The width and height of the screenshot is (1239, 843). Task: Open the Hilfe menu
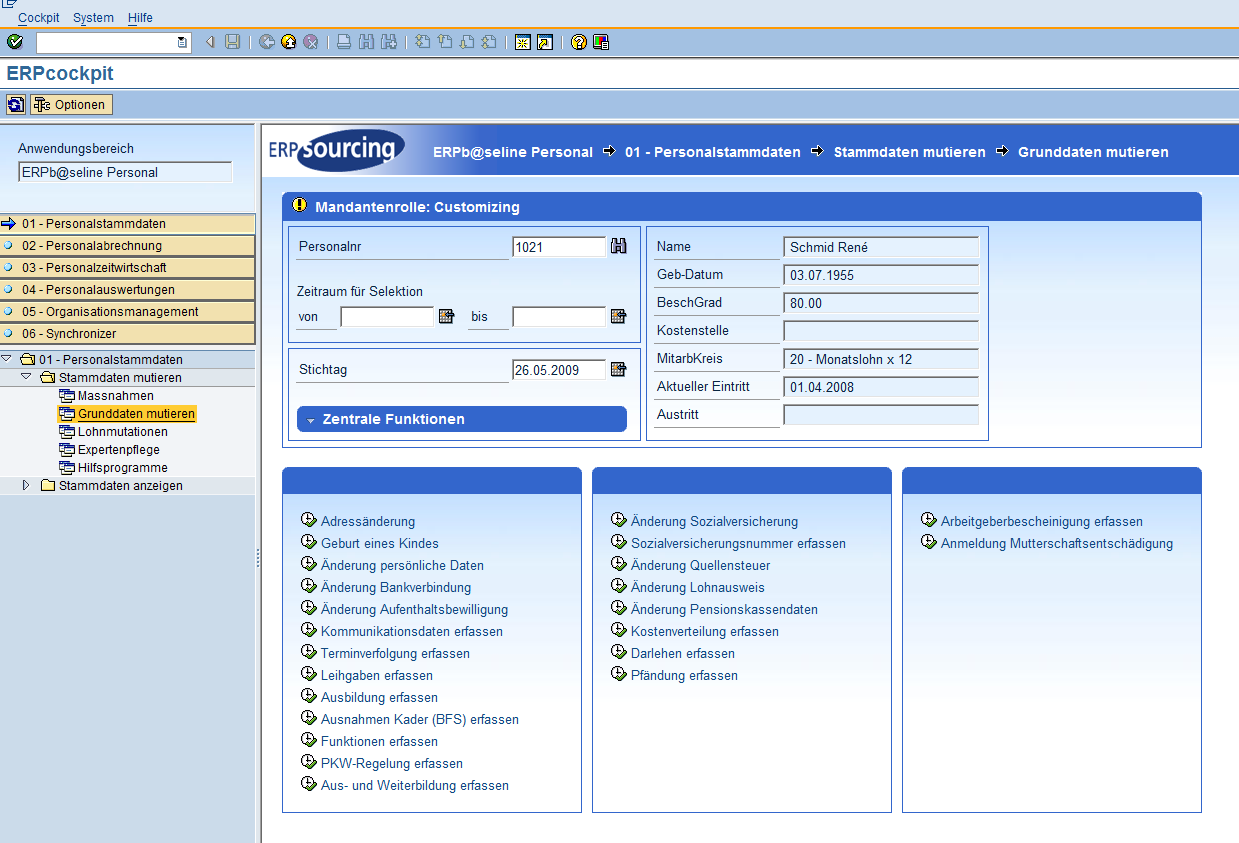point(141,18)
